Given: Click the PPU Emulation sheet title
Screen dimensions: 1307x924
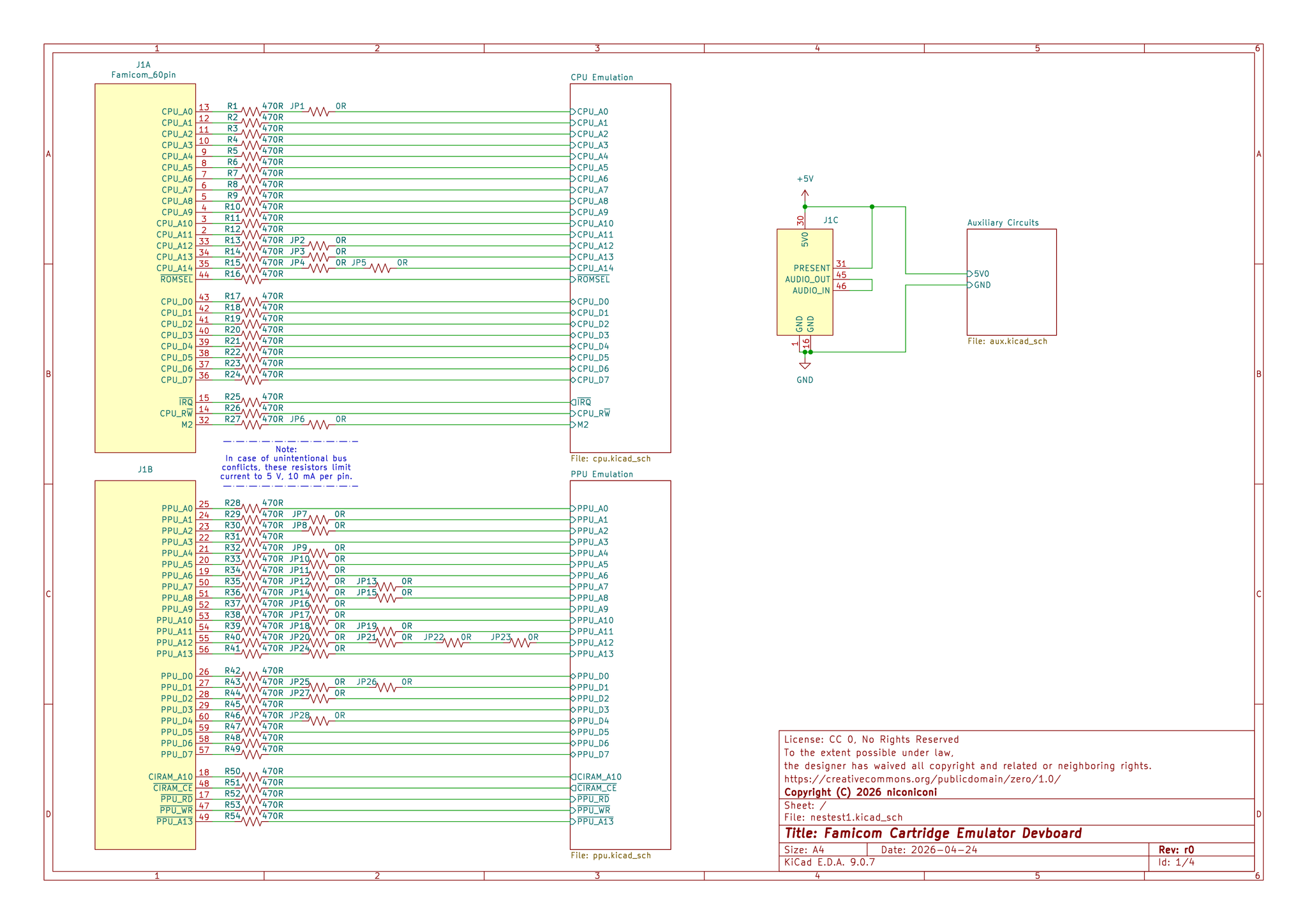Looking at the screenshot, I should [602, 474].
